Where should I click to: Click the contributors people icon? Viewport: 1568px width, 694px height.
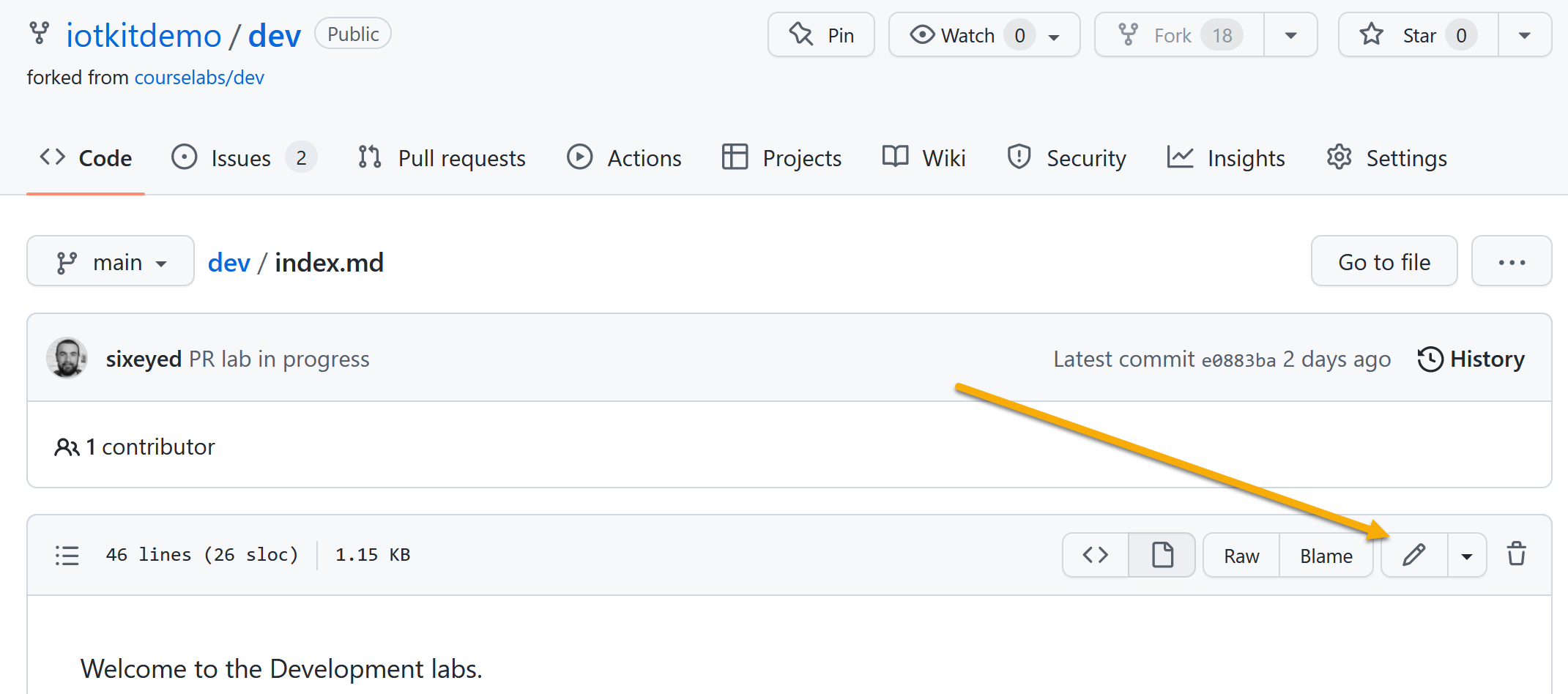67,447
